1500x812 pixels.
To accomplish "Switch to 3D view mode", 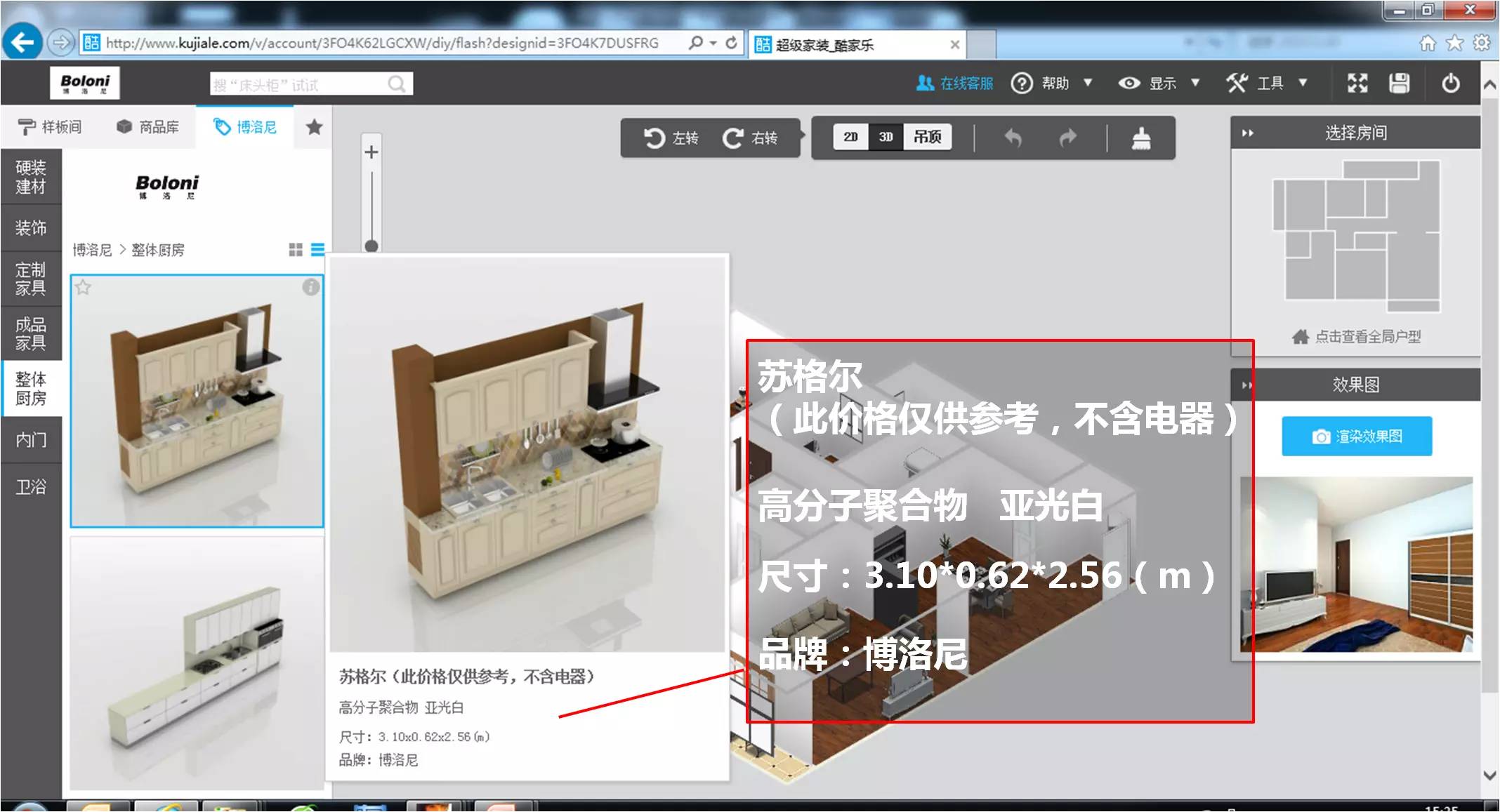I will [886, 137].
